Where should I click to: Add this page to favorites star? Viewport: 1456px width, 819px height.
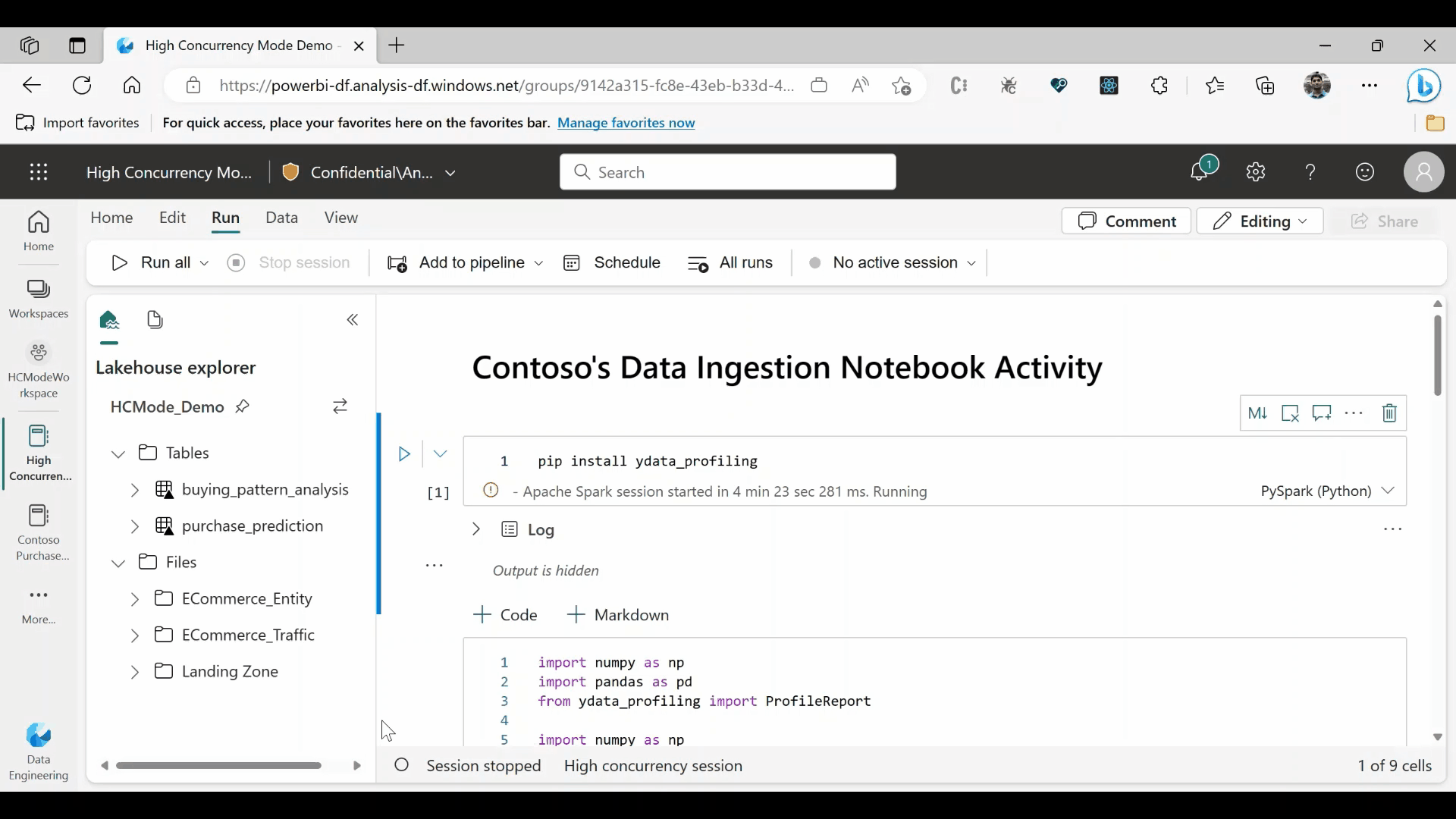point(901,86)
